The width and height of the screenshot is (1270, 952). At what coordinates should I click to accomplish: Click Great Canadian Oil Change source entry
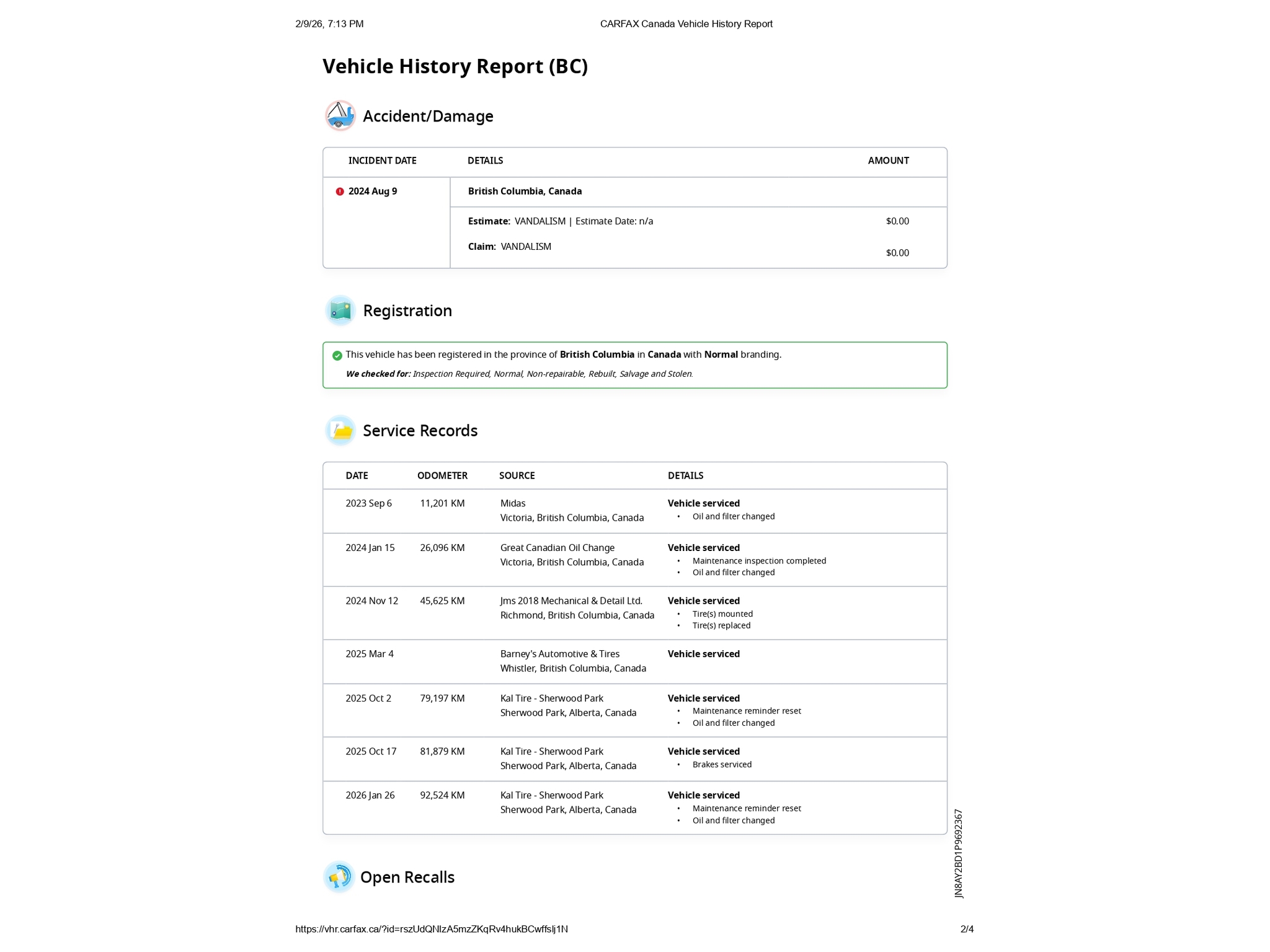(557, 548)
